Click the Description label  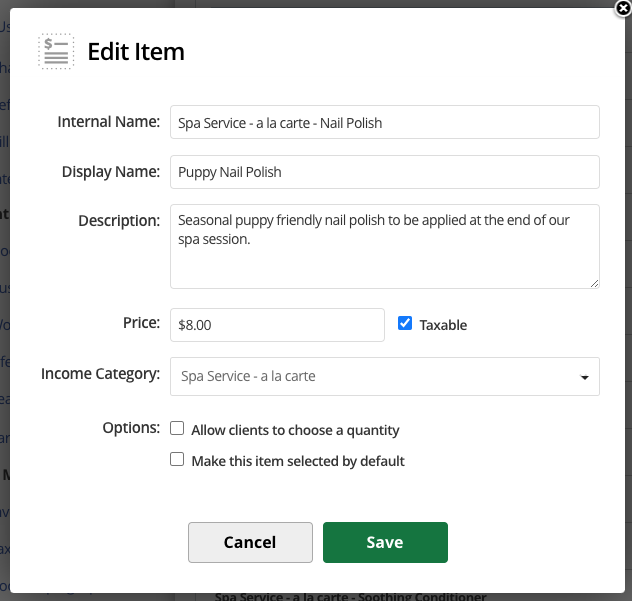point(119,221)
